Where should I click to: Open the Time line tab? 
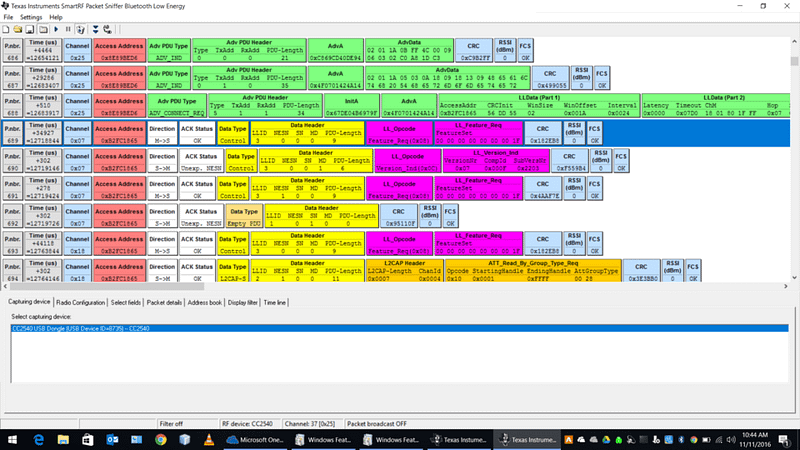click(x=274, y=303)
